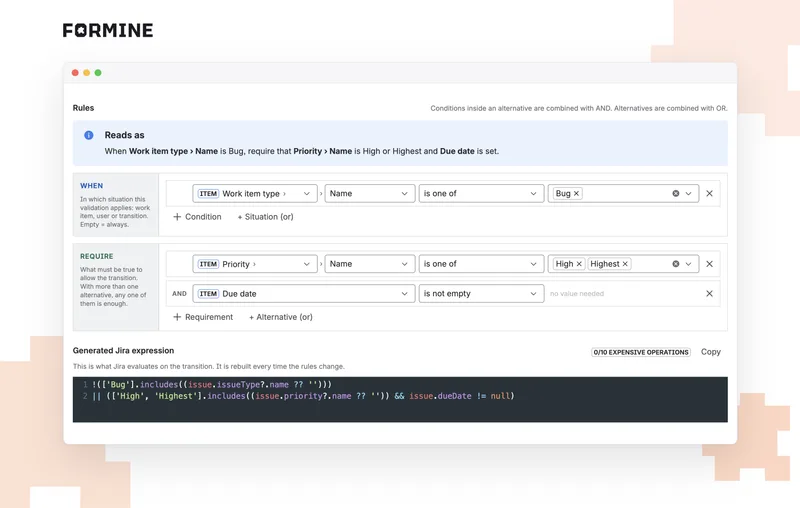
Task: Open the Name dropdown in the WHEN row
Action: (369, 193)
